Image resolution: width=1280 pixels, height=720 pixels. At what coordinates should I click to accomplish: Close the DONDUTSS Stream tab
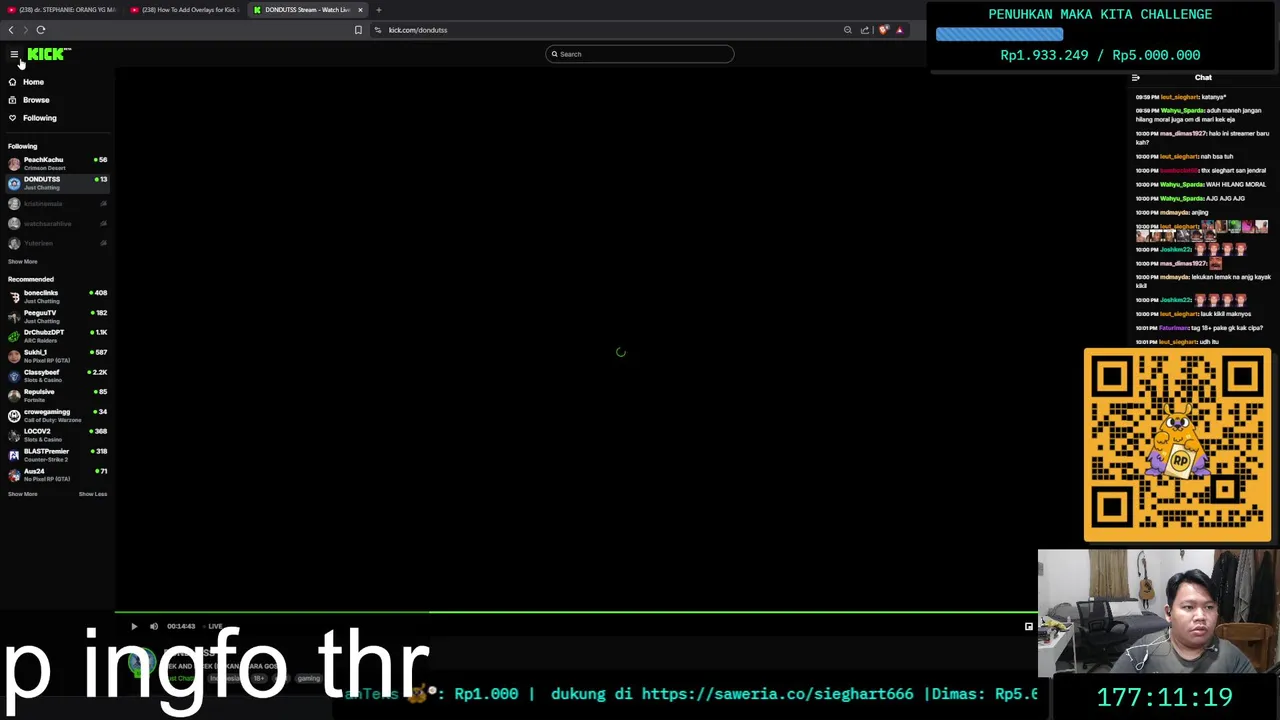coord(360,10)
